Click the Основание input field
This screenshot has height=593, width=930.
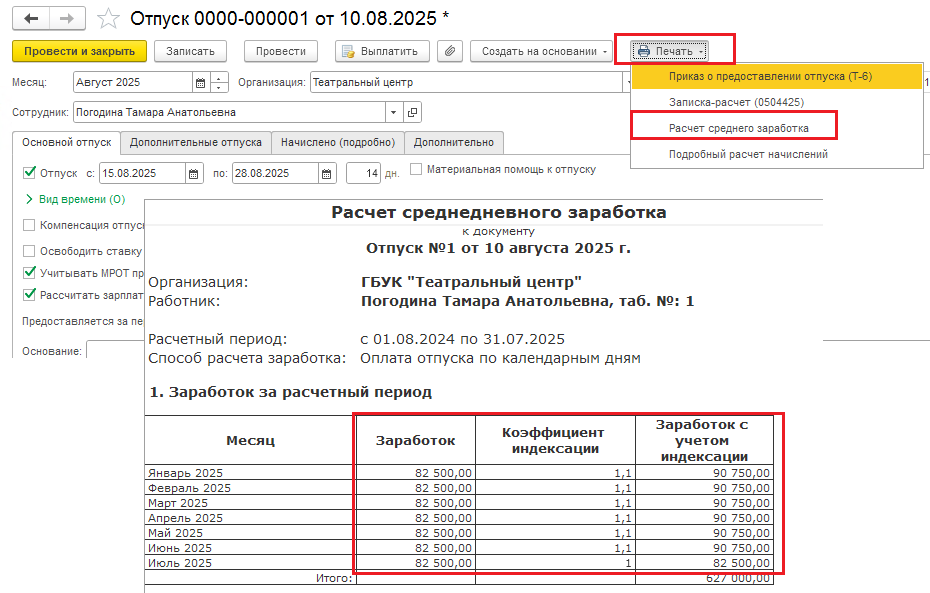coord(116,350)
